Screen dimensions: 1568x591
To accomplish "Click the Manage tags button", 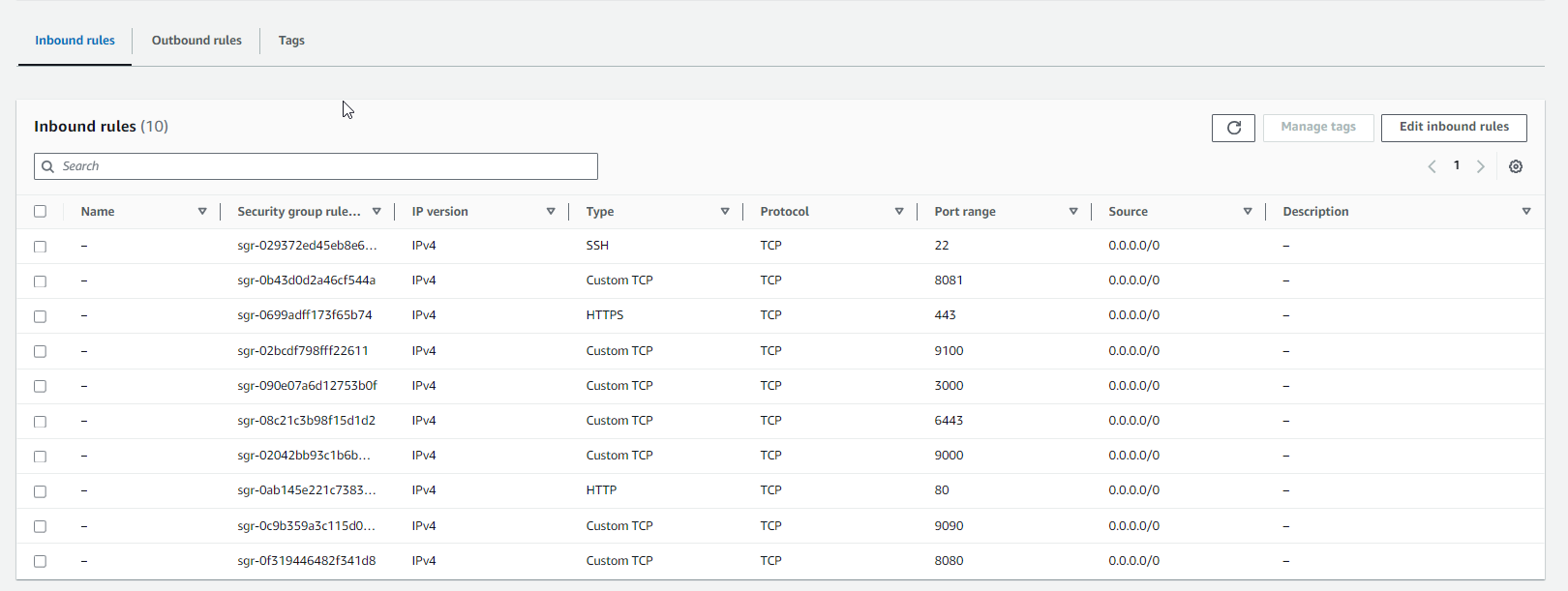I will click(1317, 128).
